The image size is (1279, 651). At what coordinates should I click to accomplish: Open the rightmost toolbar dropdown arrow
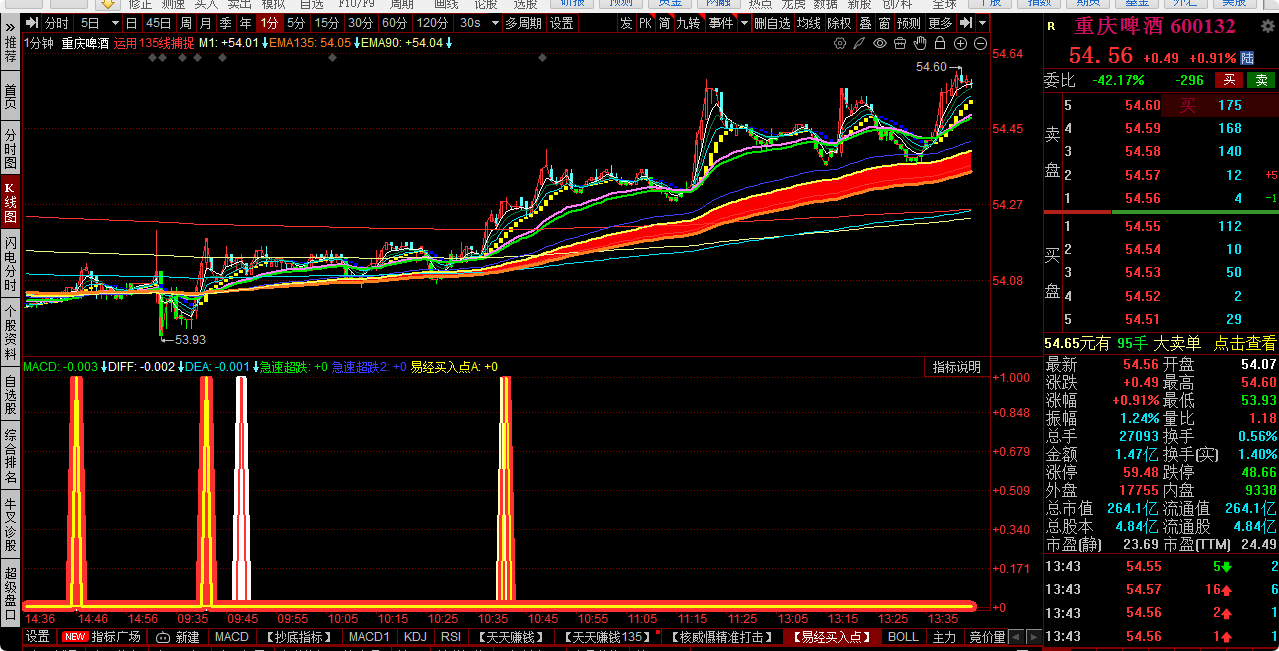click(982, 22)
